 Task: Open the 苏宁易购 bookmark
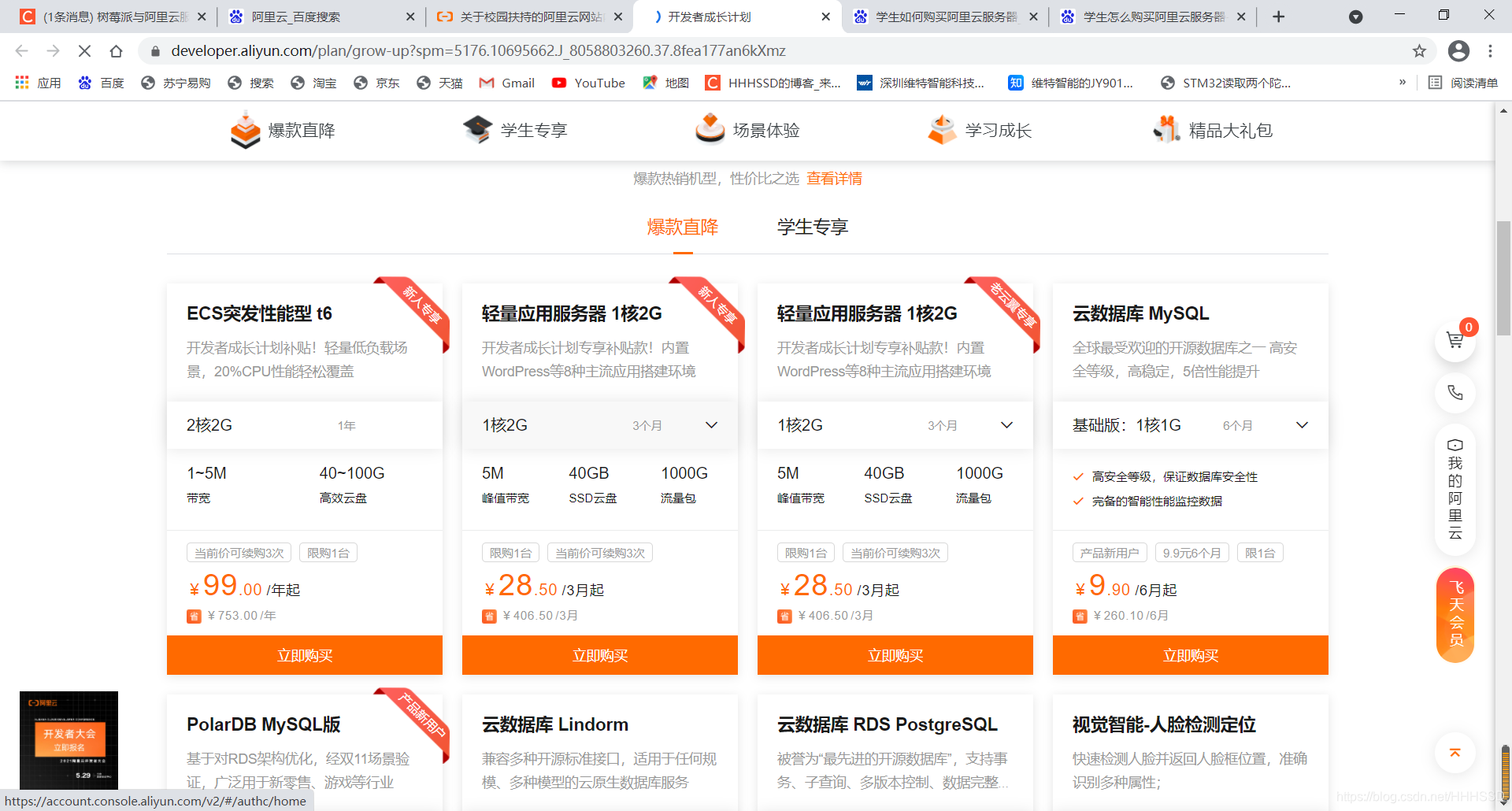coord(176,83)
